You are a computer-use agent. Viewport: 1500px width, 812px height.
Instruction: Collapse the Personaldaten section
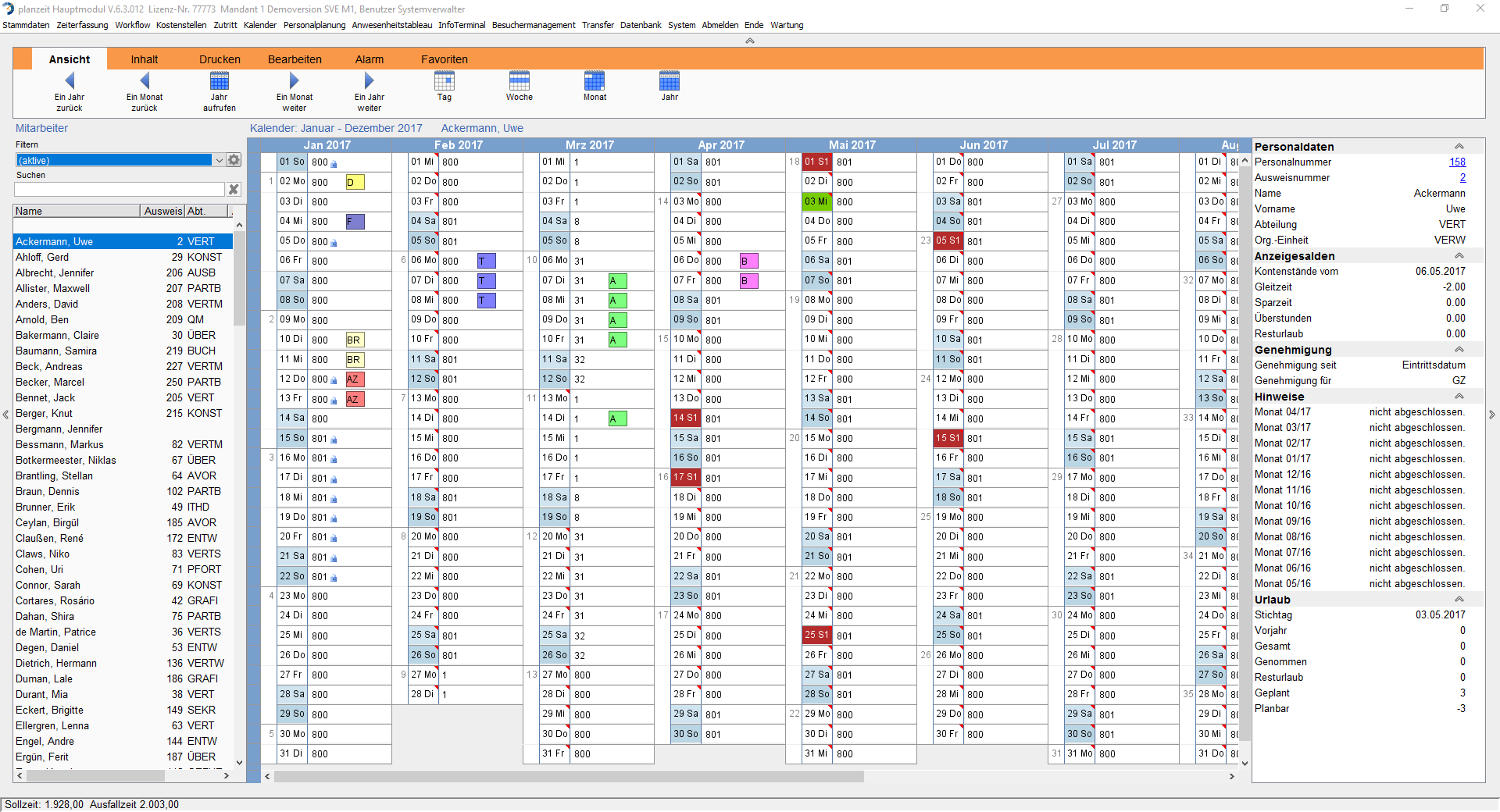[x=1458, y=147]
